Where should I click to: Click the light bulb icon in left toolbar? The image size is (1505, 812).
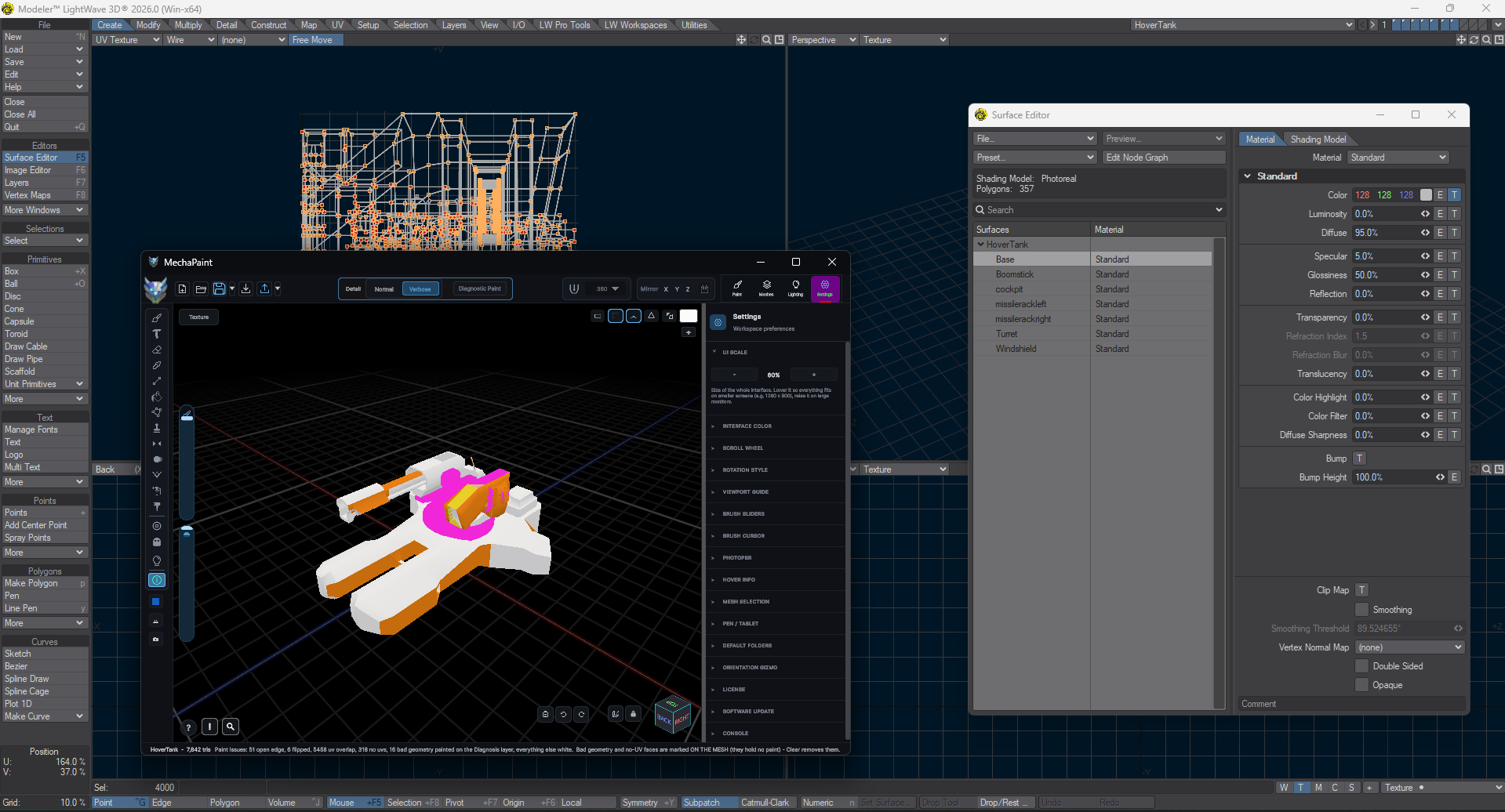pos(157,560)
